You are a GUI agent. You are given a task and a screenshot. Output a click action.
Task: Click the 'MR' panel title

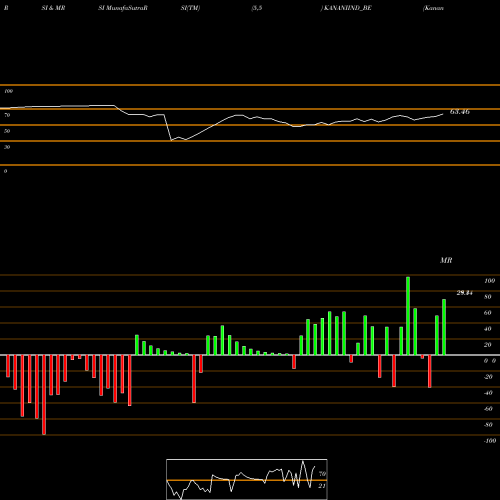(446, 260)
